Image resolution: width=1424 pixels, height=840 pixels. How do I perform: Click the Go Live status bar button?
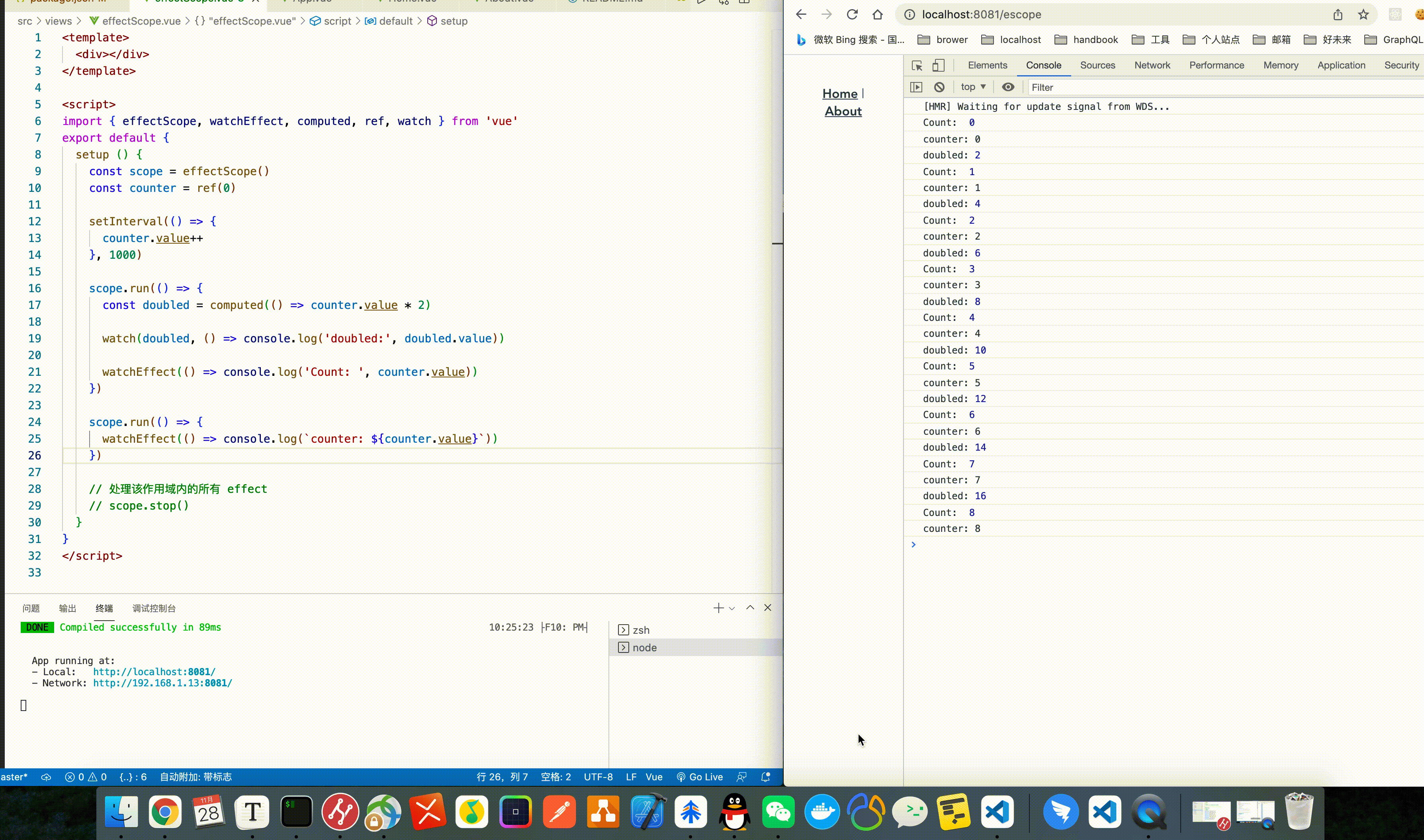tap(700, 777)
